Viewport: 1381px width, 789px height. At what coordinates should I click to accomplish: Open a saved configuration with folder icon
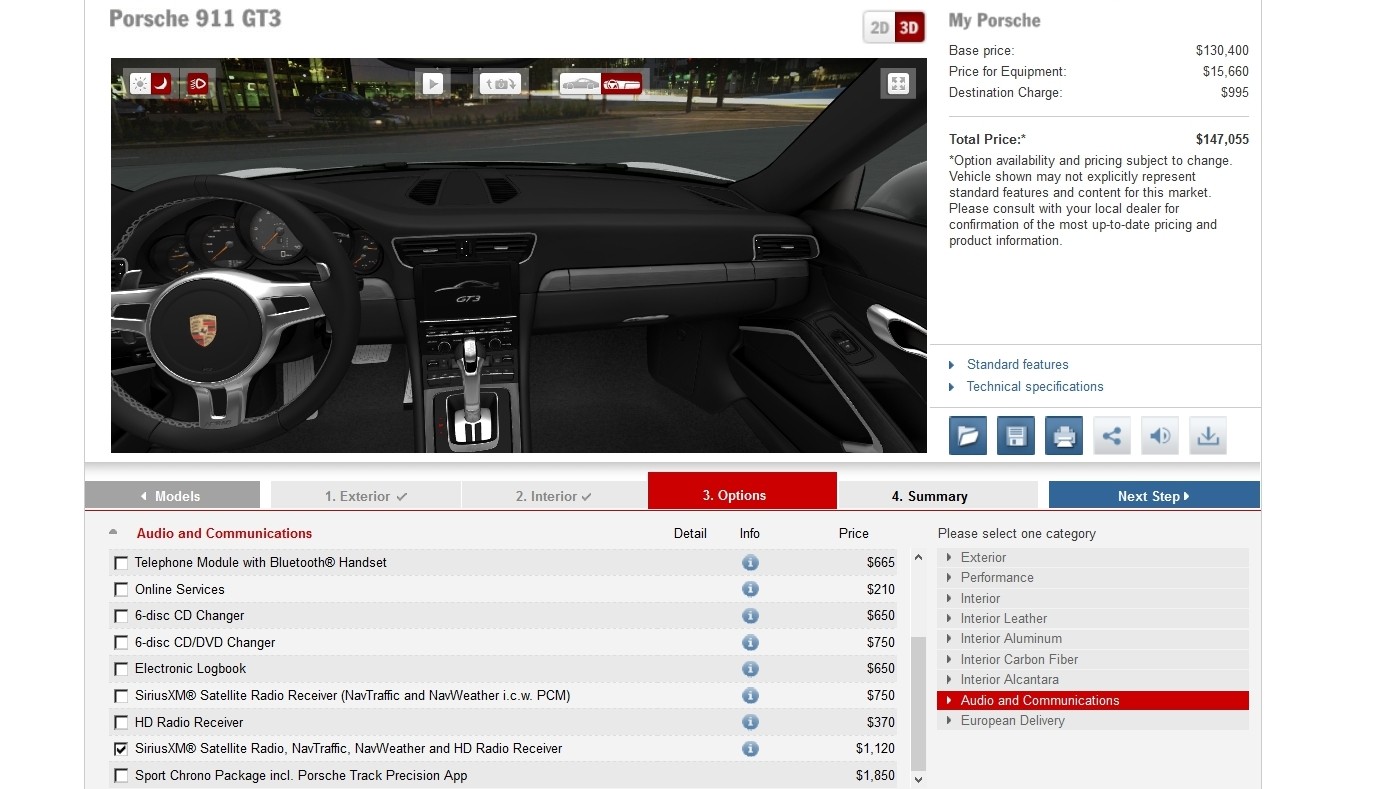(968, 436)
